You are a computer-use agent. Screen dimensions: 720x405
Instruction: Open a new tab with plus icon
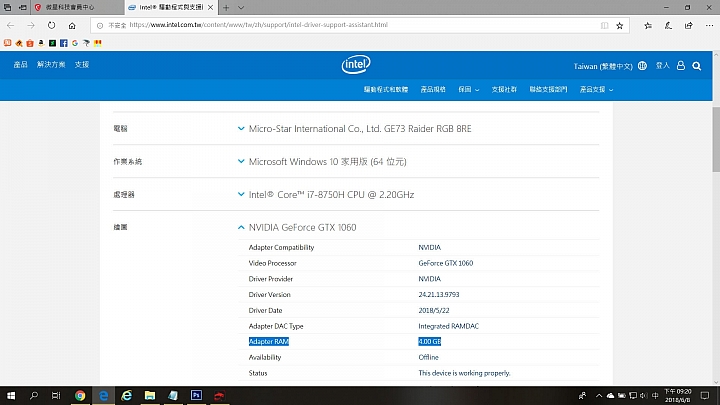[x=226, y=7]
